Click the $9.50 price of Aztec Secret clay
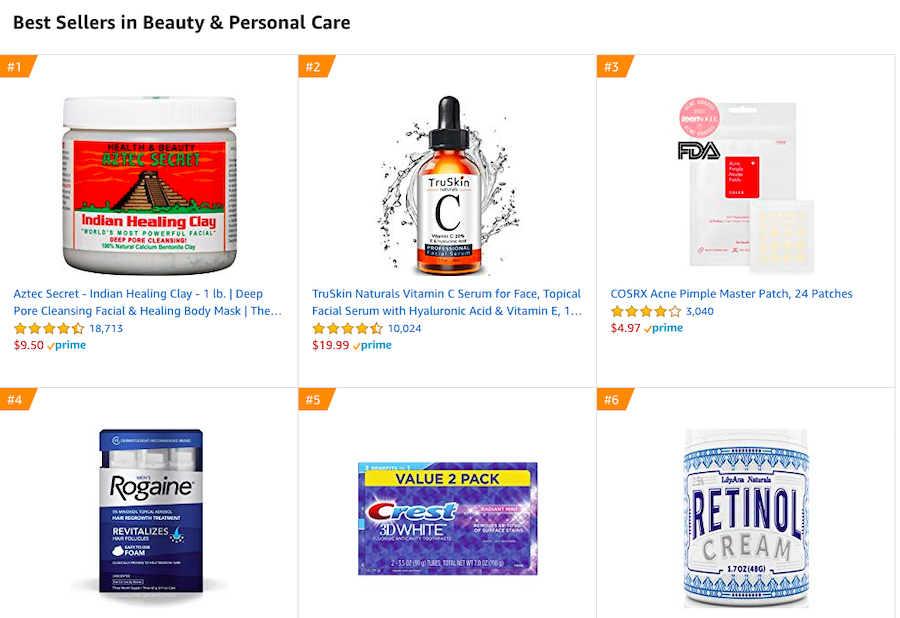900x618 pixels. pyautogui.click(x=28, y=345)
